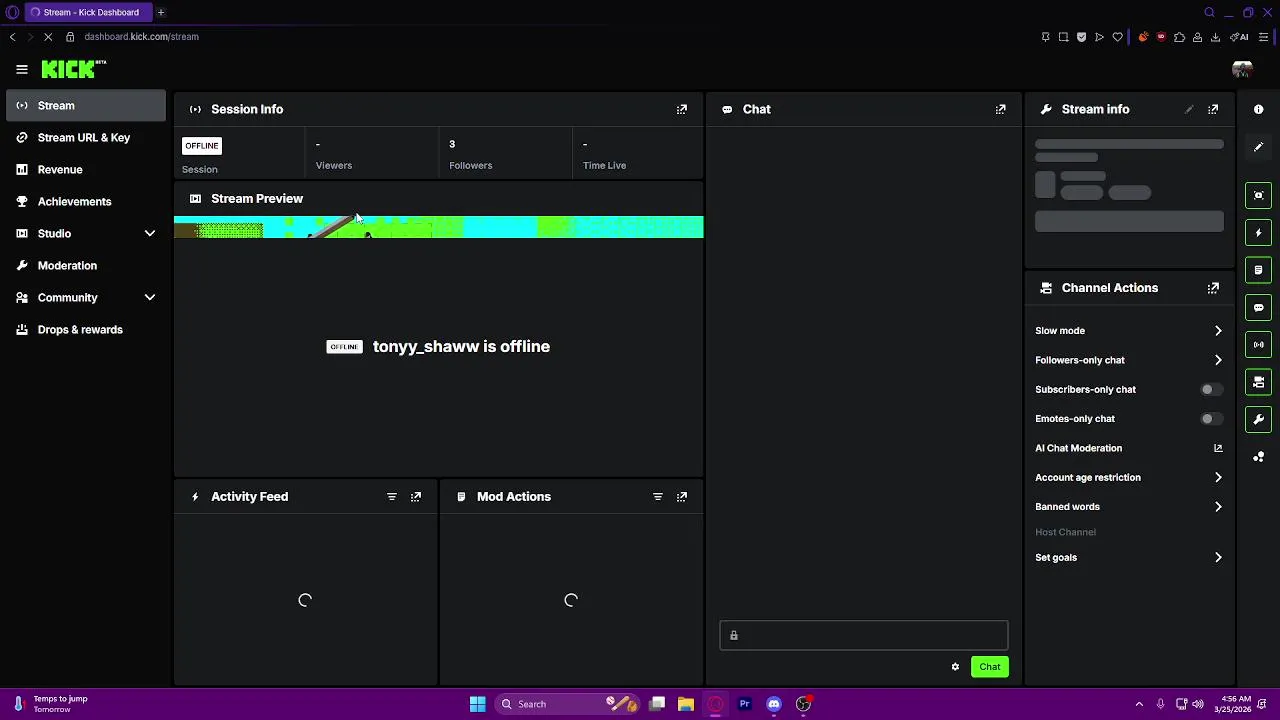Toggle the stream preview widget in sidebar
Viewport: 1280px width, 720px height.
[x=1259, y=195]
